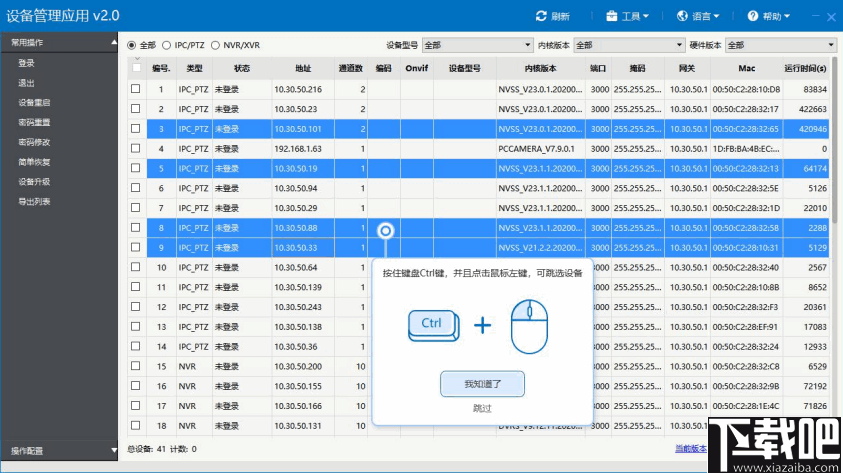843x473 pixels.
Task: Select the 全部 radio button
Action: (132, 45)
